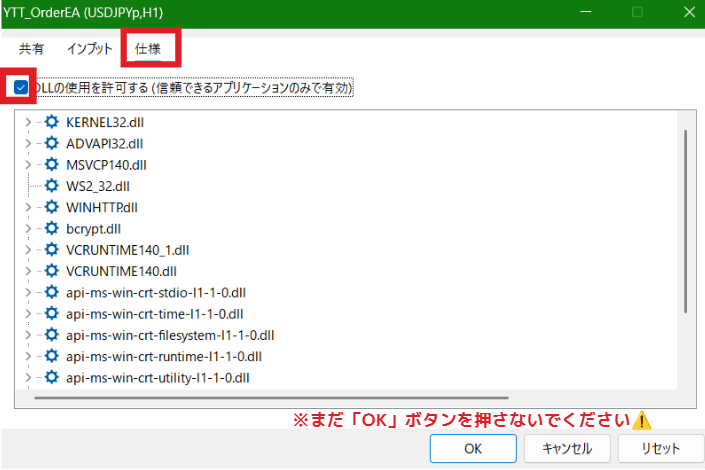Select the MSVCP140.dll entry text

click(106, 165)
